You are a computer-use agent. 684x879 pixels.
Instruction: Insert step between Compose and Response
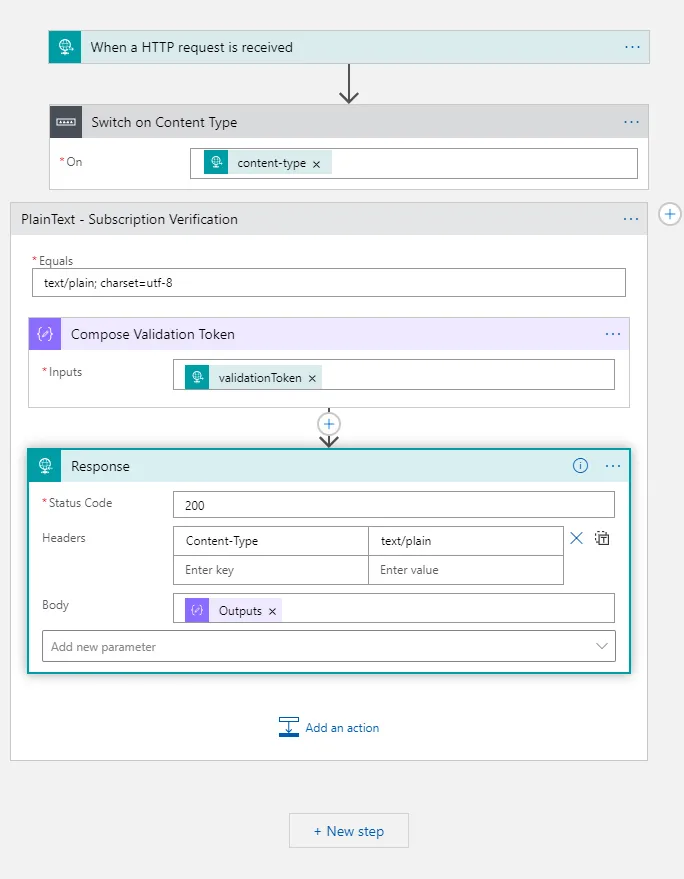click(x=329, y=424)
